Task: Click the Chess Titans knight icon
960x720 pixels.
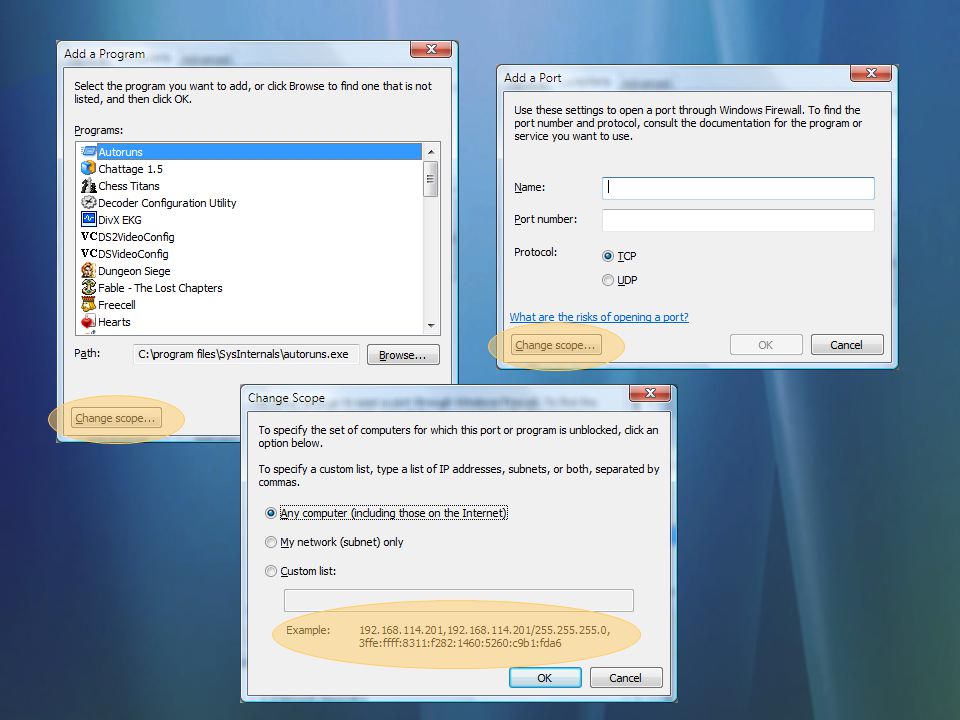Action: [x=89, y=186]
